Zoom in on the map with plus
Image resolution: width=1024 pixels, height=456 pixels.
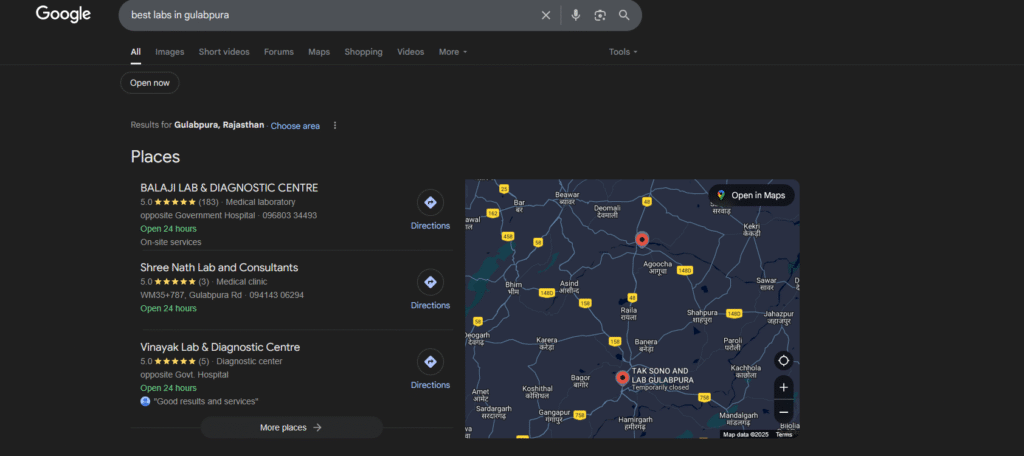[x=784, y=387]
